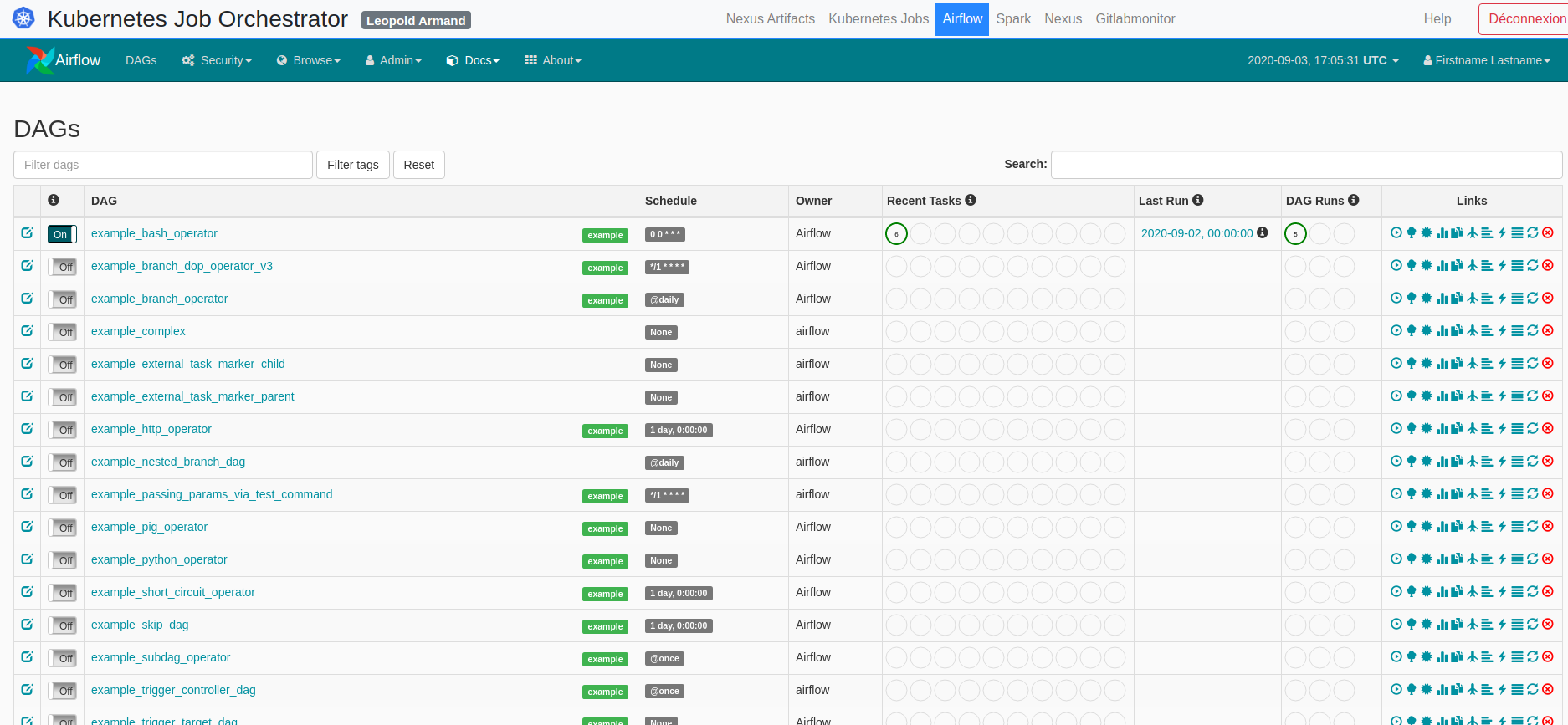Open Graph View for example_subdag_operator
This screenshot has width=1568, height=725.
[1427, 656]
